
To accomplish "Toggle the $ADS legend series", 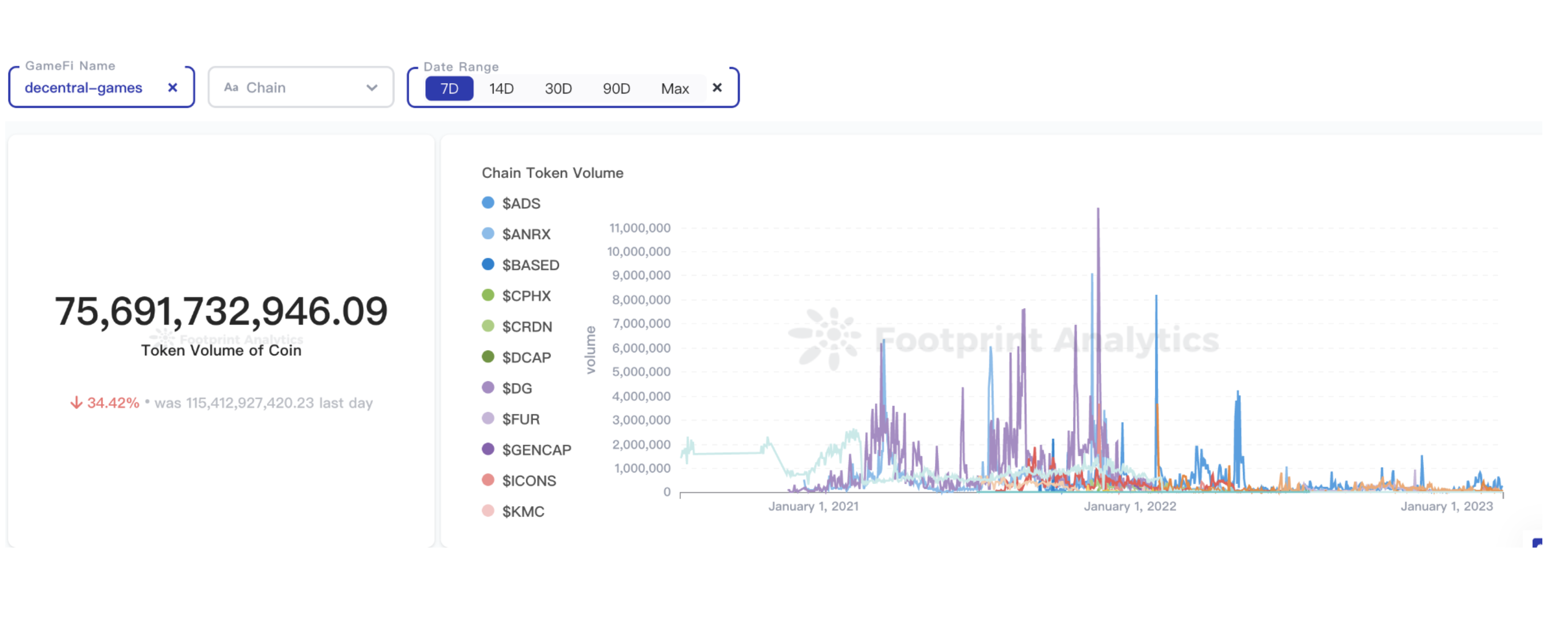I will [x=511, y=203].
